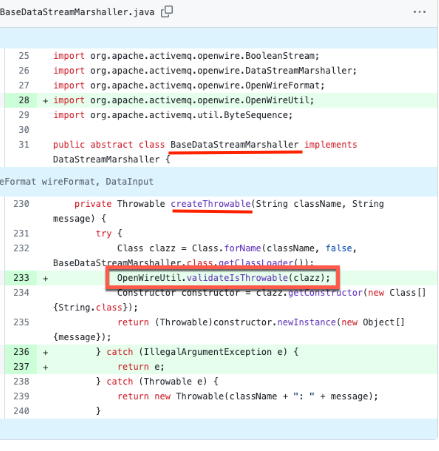Click the DataStreamMarshaller import statement
This screenshot has width=439, height=451.
(x=205, y=71)
